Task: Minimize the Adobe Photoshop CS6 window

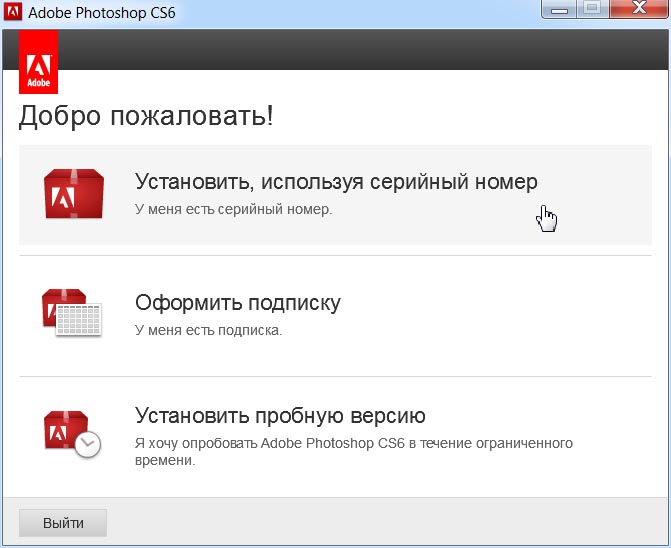Action: (x=559, y=9)
